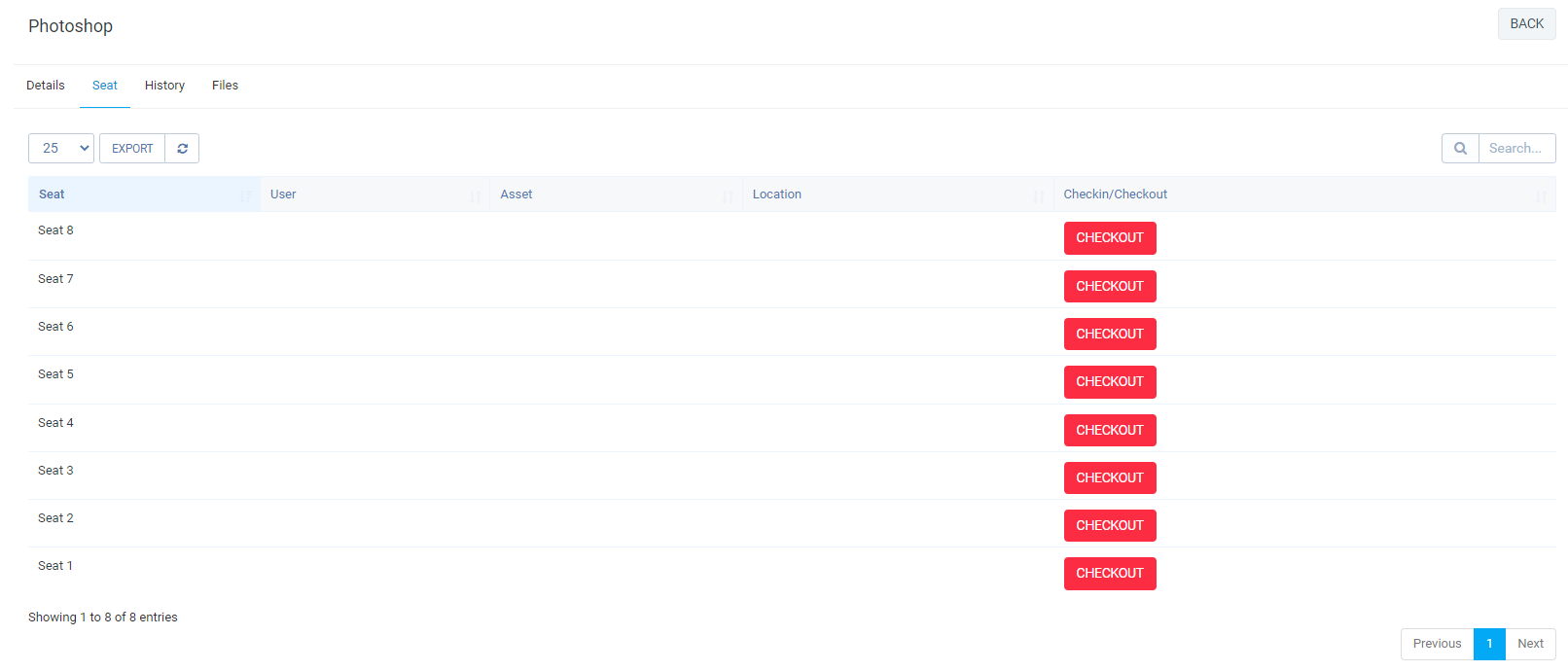Checkout Seat 4
Image resolution: width=1568 pixels, height=671 pixels.
click(x=1110, y=430)
